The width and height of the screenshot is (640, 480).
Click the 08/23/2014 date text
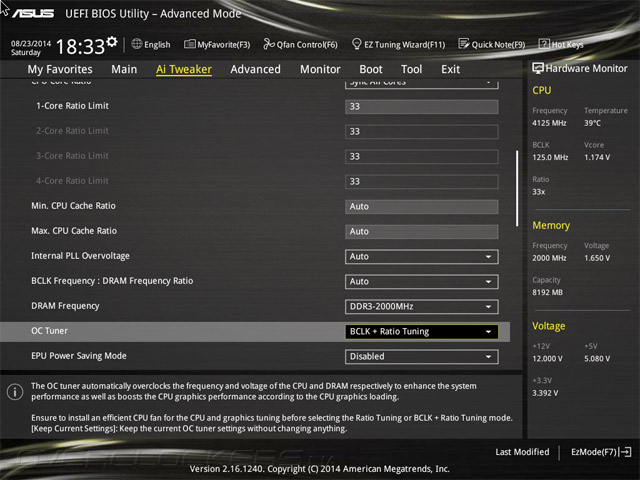tap(31, 43)
